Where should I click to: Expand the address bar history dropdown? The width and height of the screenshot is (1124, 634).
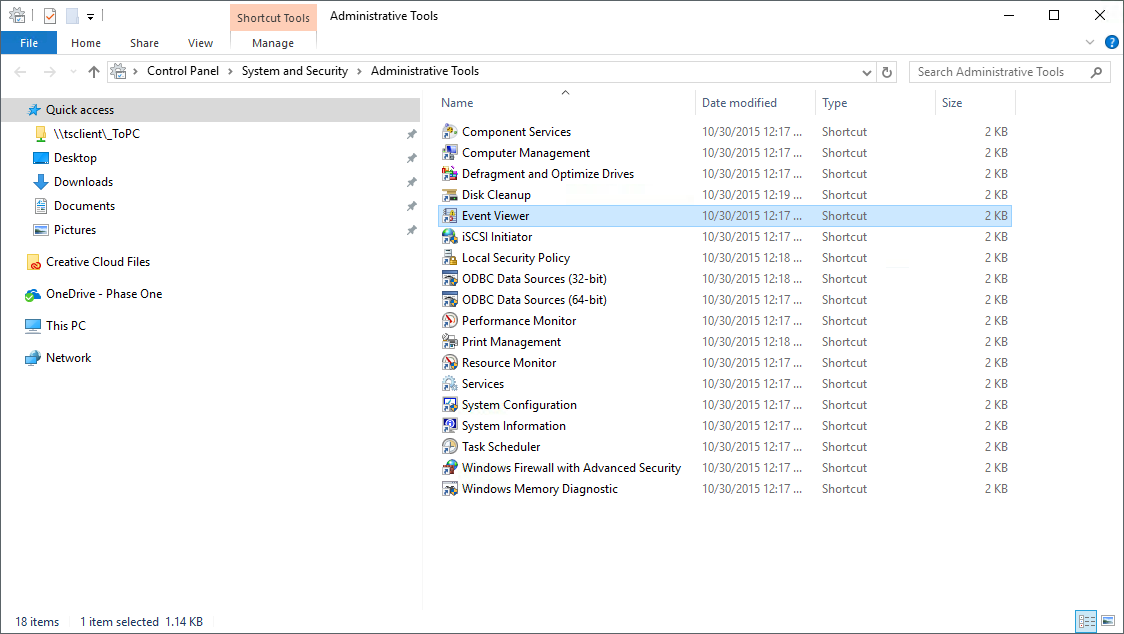[x=867, y=72]
